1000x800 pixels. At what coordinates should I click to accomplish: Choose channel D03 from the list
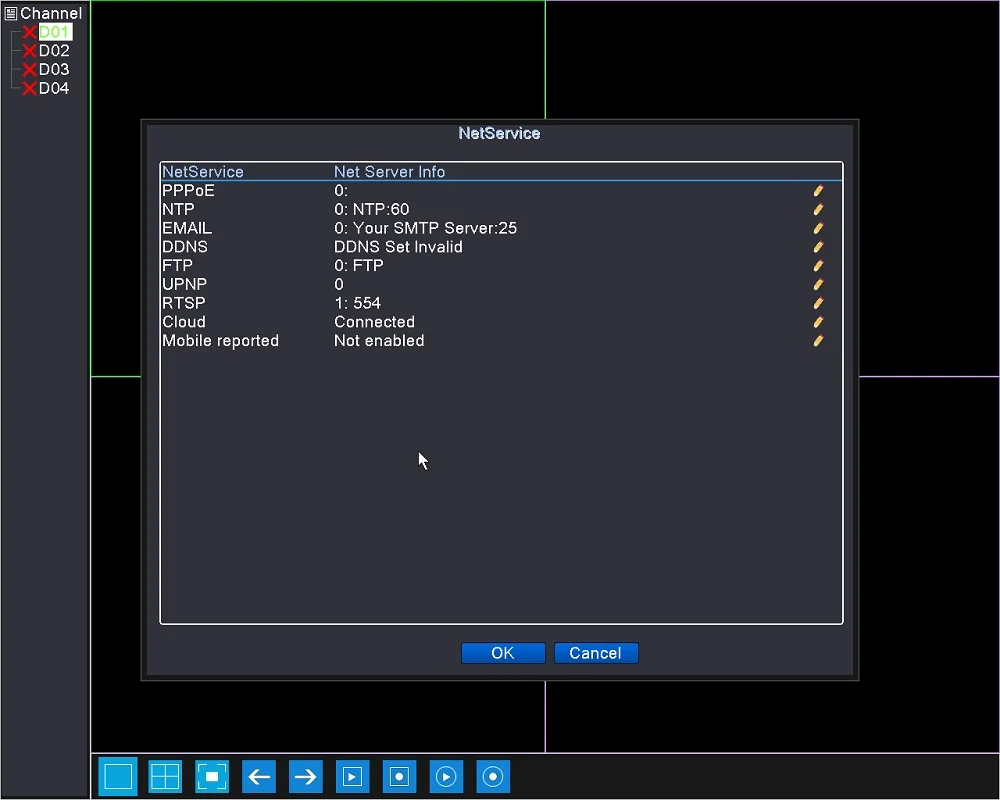(x=54, y=69)
